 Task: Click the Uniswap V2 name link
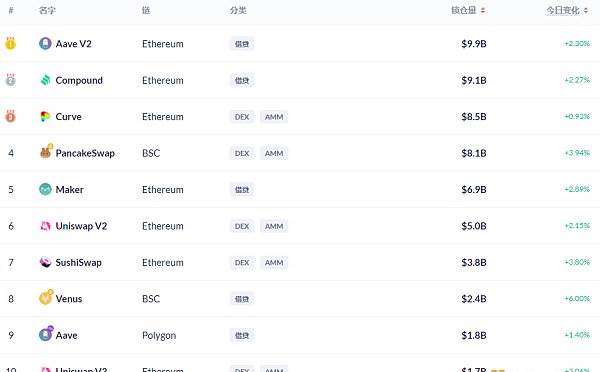tap(81, 226)
